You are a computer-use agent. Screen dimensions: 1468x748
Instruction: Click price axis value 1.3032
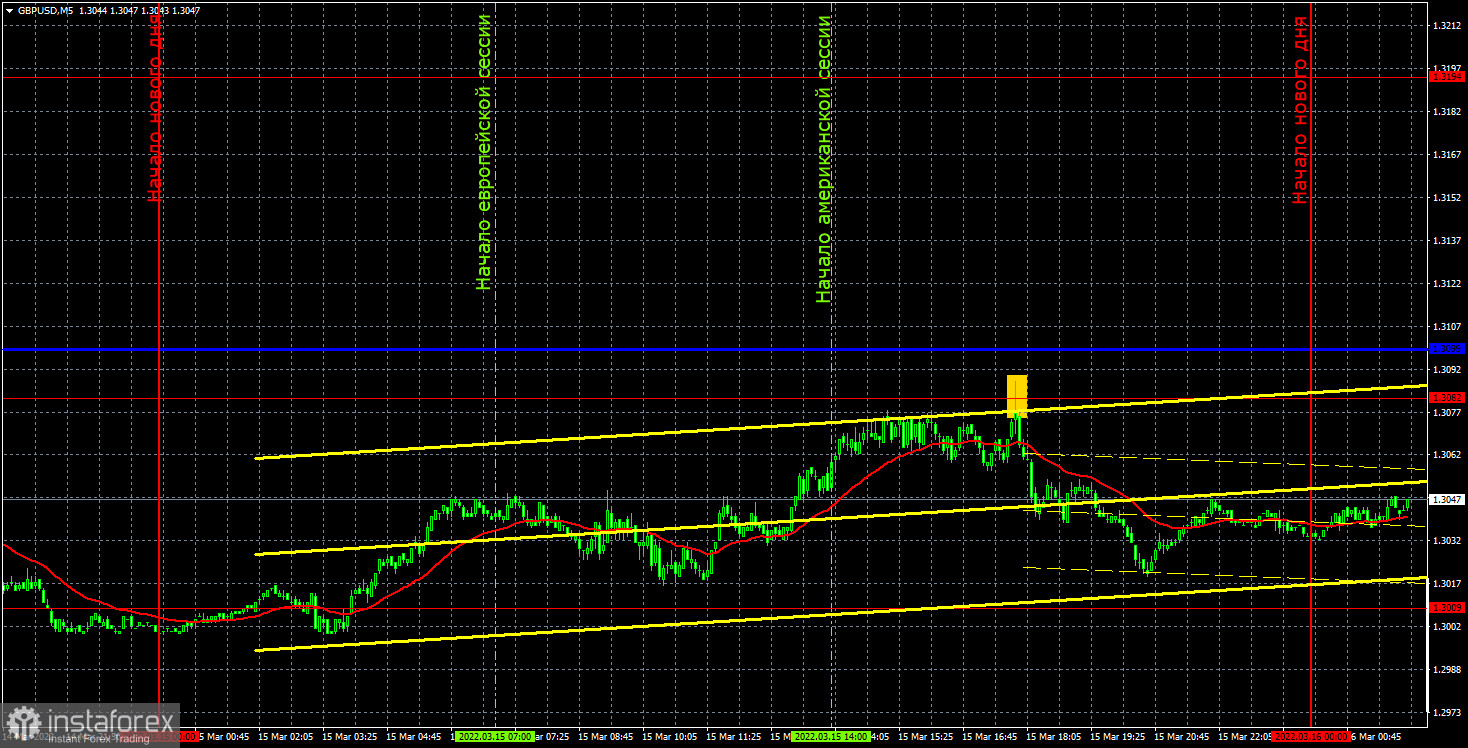[x=1445, y=541]
